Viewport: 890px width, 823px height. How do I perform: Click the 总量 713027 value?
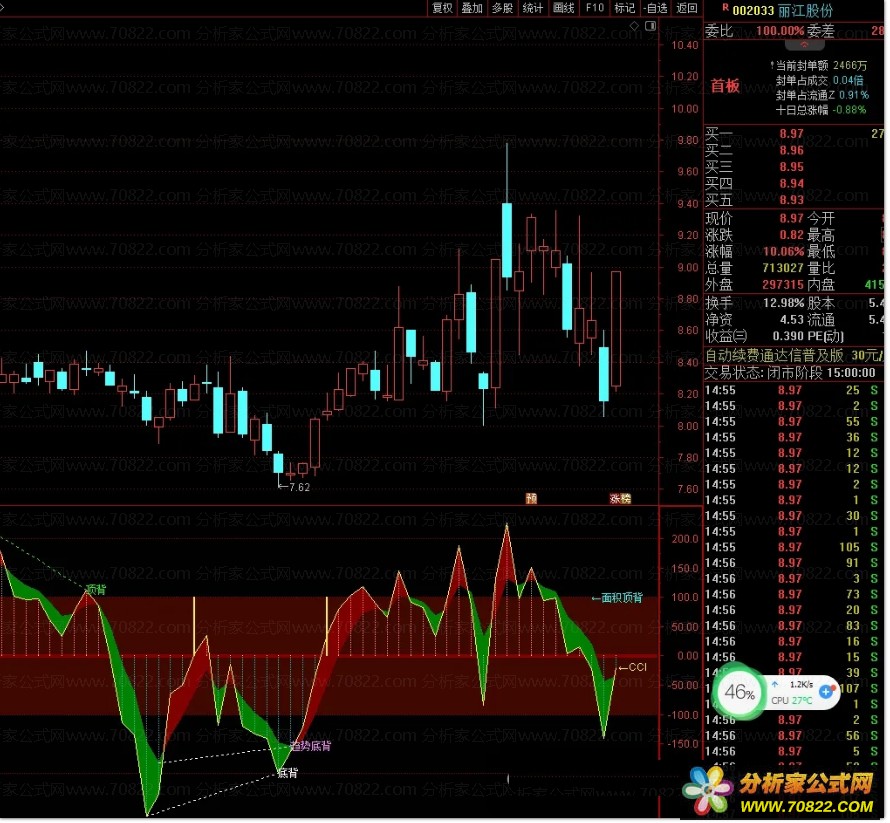(783, 267)
